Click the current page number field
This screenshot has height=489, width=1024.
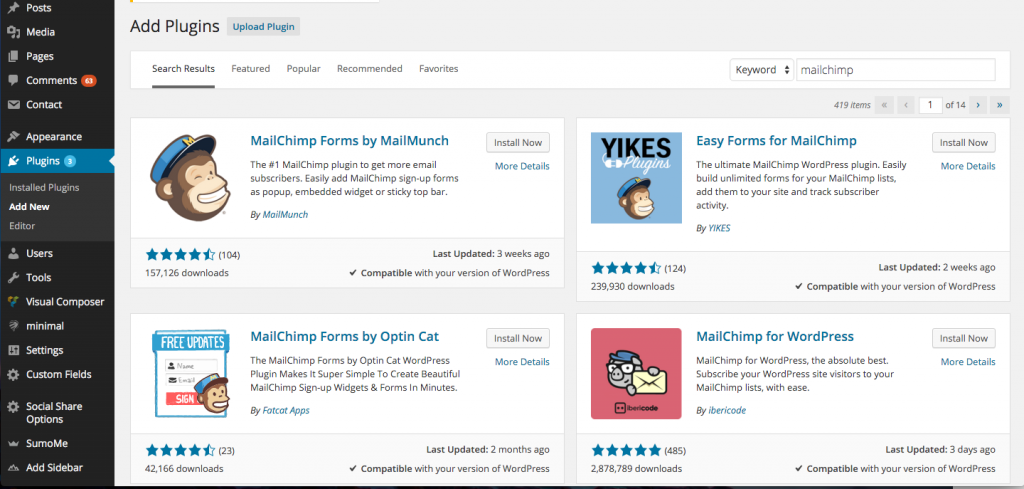tap(931, 104)
